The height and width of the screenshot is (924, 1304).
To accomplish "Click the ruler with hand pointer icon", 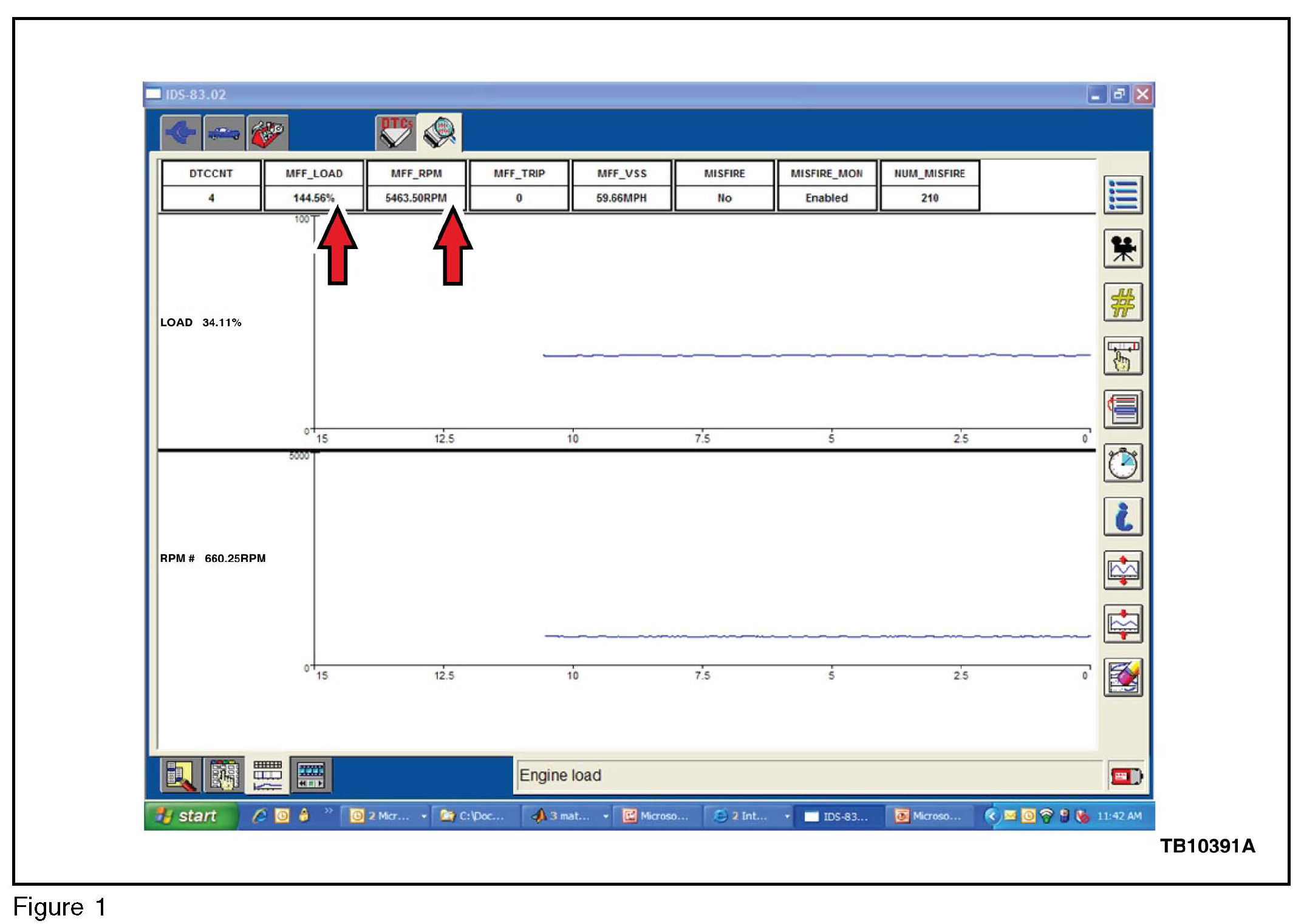I will pos(1122,356).
